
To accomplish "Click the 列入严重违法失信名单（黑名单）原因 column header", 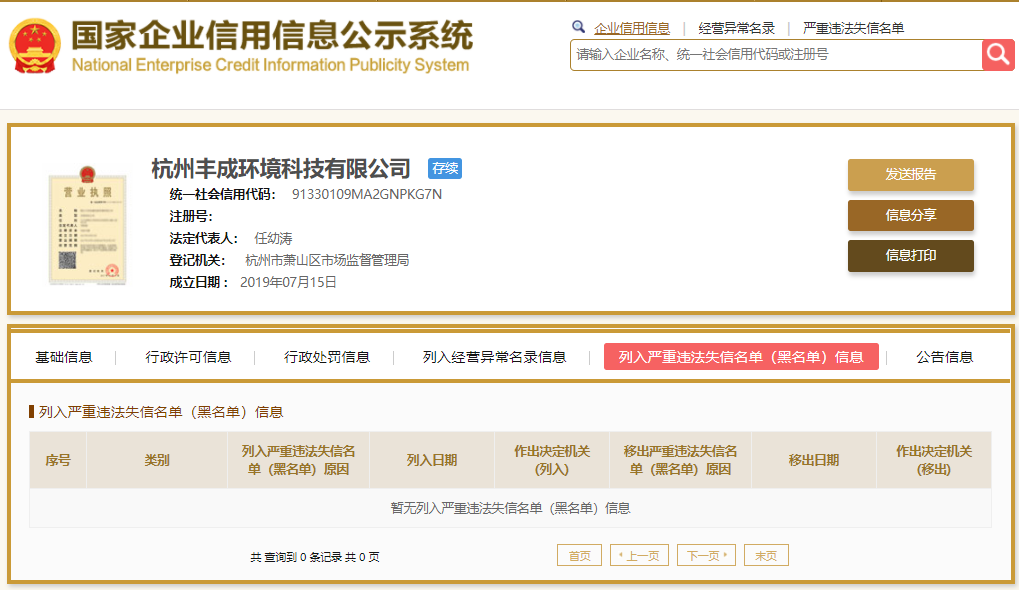I will click(x=298, y=460).
